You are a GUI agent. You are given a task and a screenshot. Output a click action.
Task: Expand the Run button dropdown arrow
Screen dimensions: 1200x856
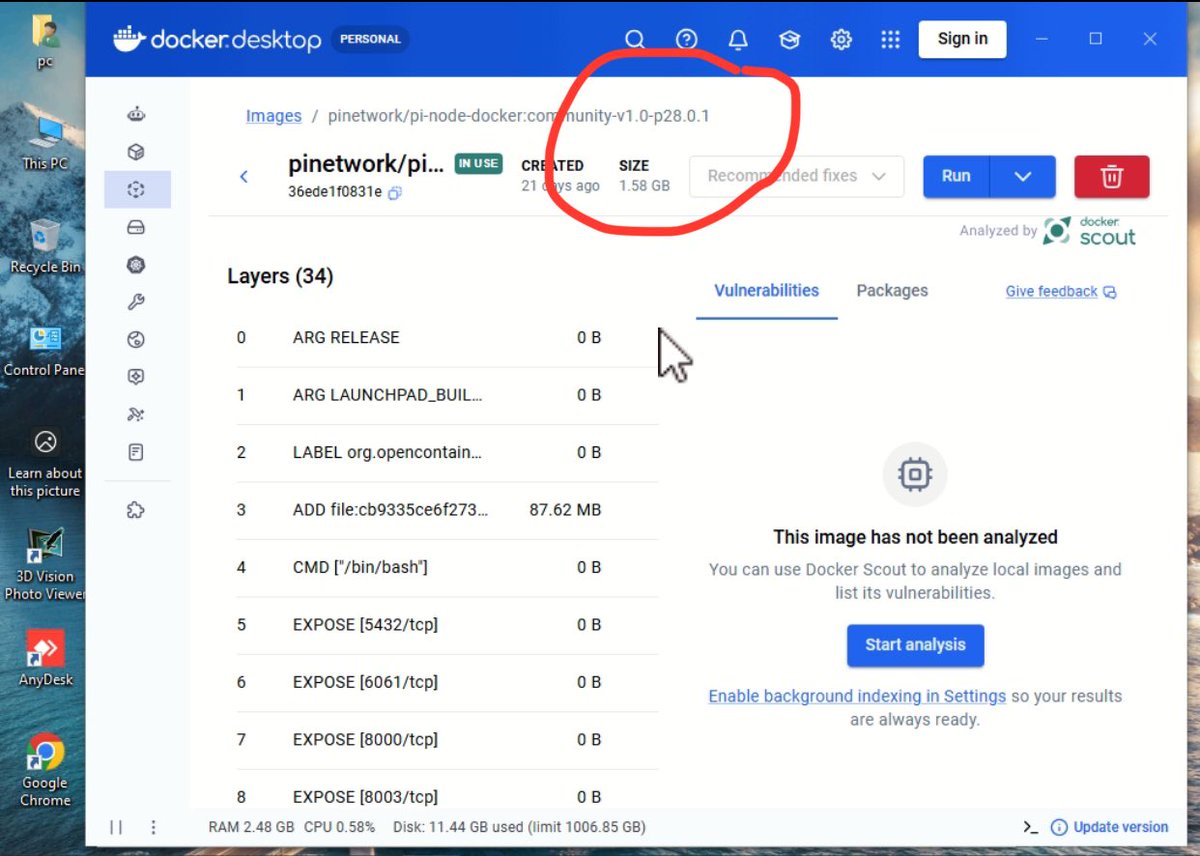1022,176
